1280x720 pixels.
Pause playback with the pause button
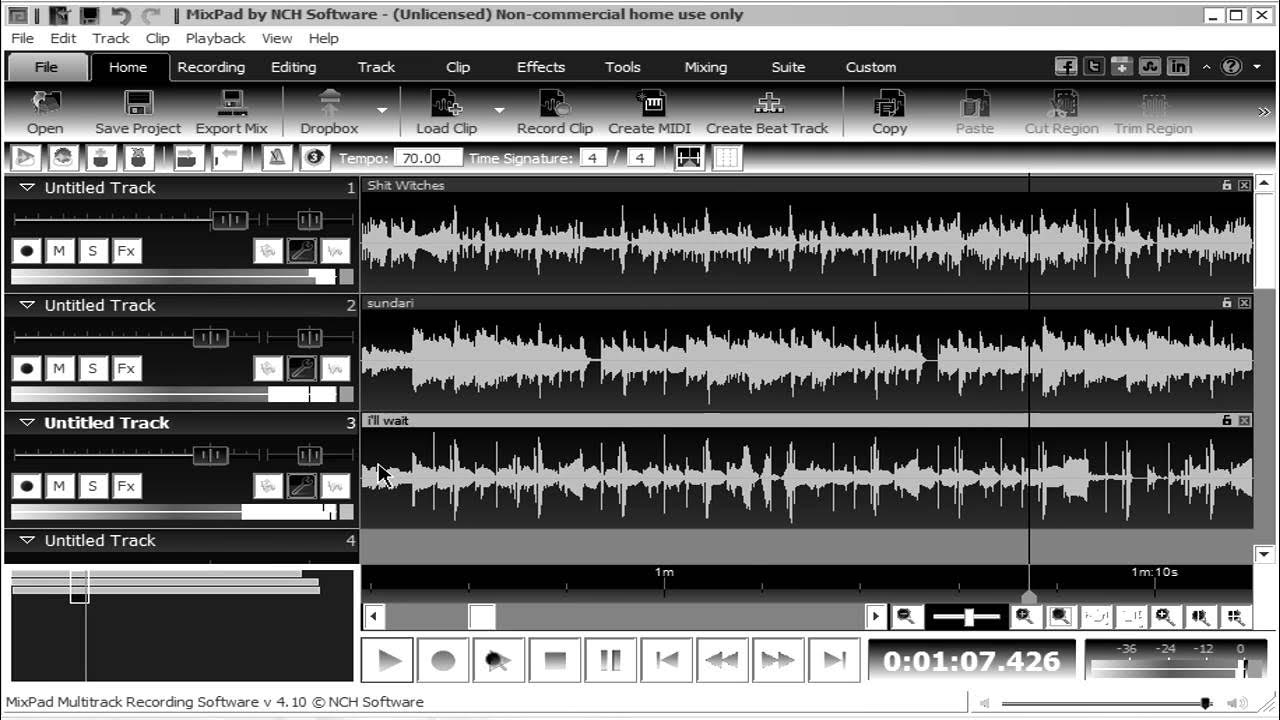click(610, 660)
